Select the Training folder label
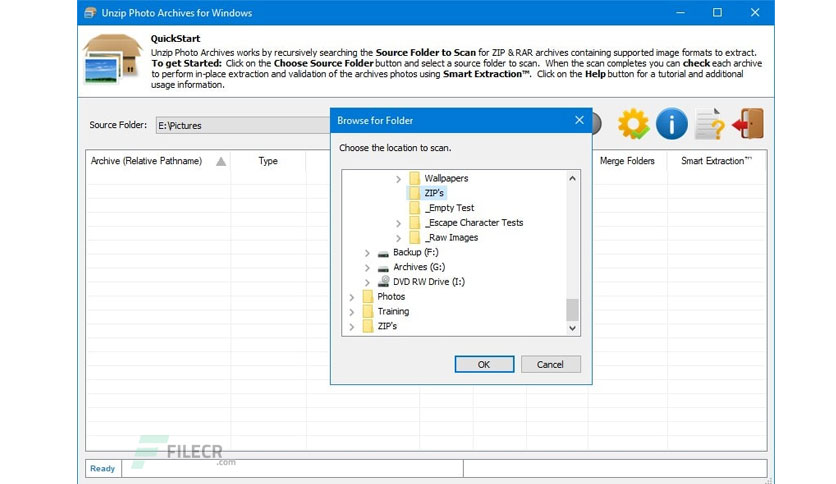The width and height of the screenshot is (836, 484). coord(393,311)
